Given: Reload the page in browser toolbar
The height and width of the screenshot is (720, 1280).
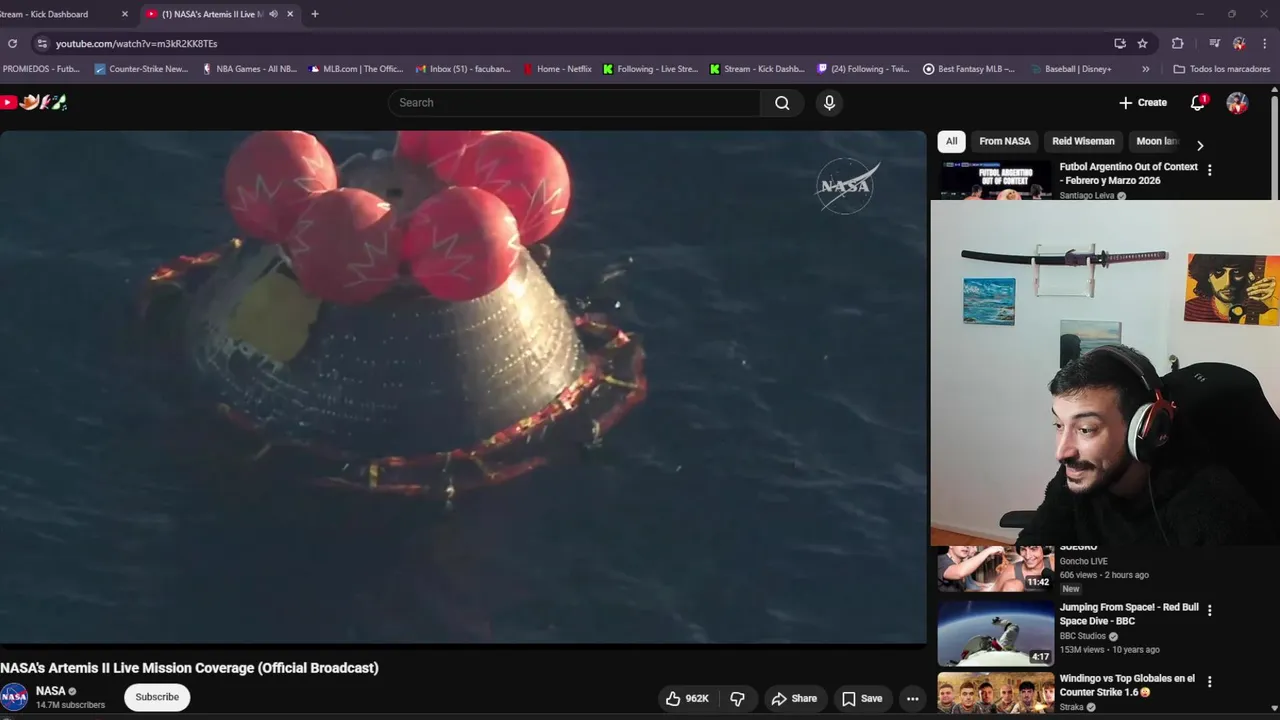Looking at the screenshot, I should [12, 44].
